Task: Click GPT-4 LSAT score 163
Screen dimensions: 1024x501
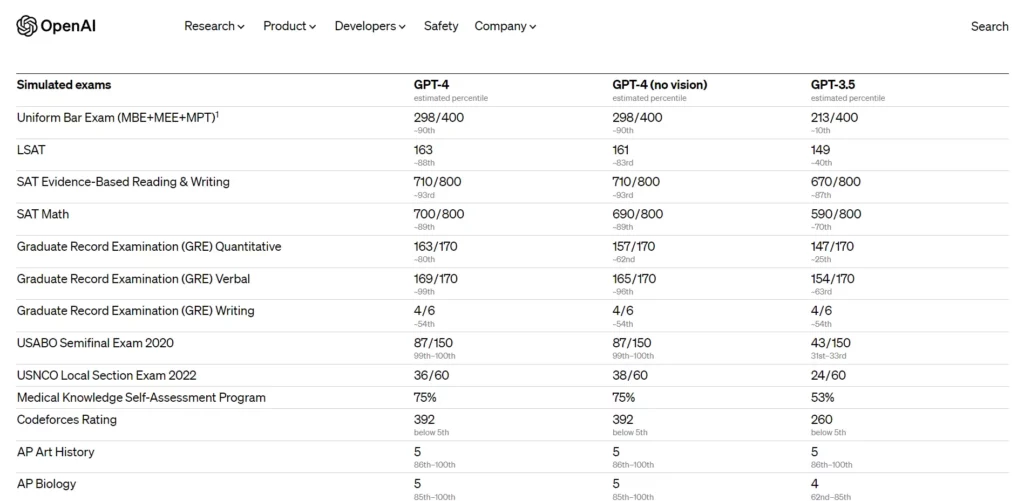Action: point(423,150)
